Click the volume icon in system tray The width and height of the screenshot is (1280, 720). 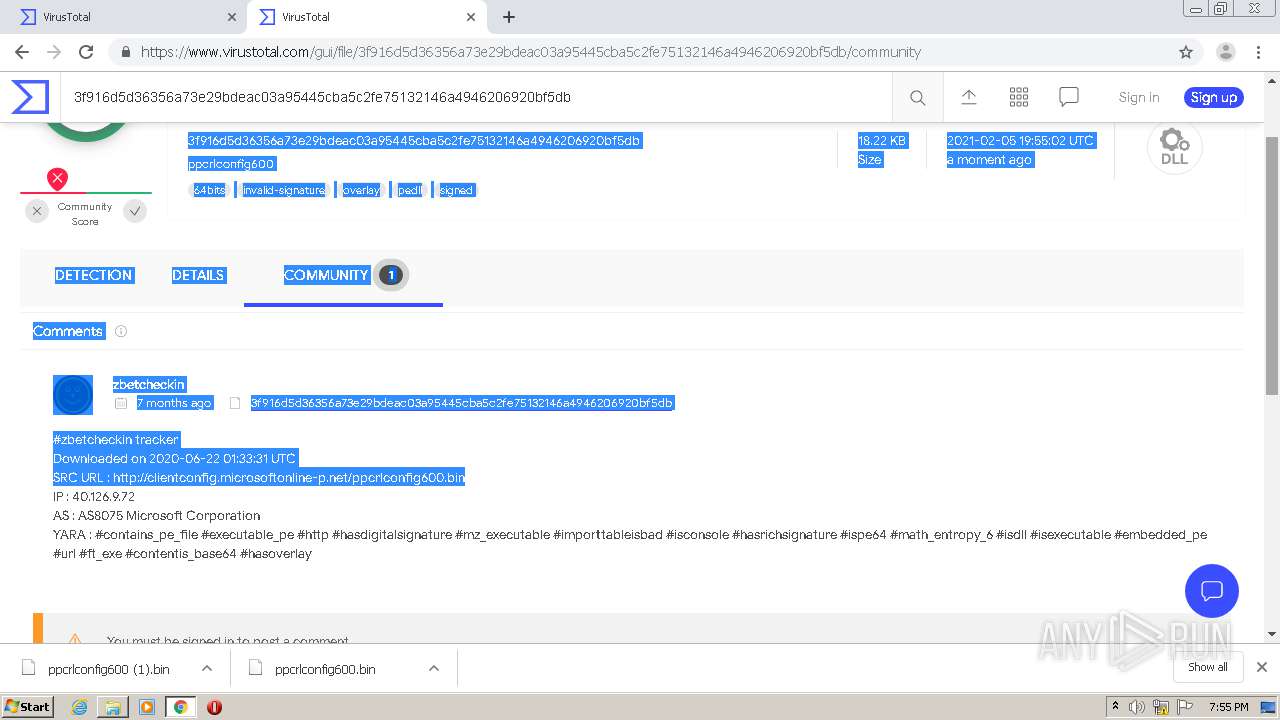[1137, 707]
